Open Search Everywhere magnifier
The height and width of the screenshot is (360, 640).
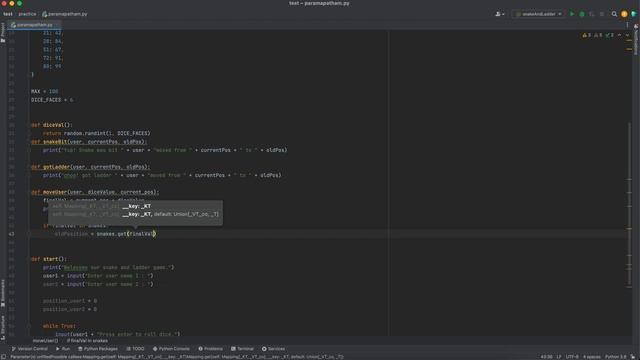[614, 14]
